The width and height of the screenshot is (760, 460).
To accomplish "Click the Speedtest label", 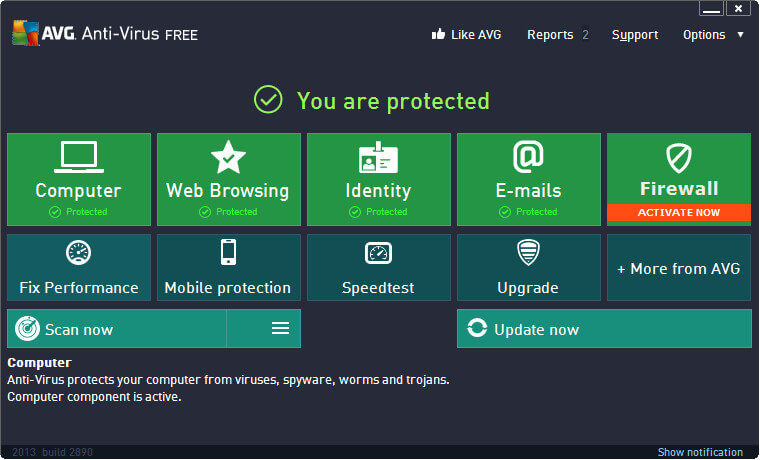I will click(x=378, y=288).
